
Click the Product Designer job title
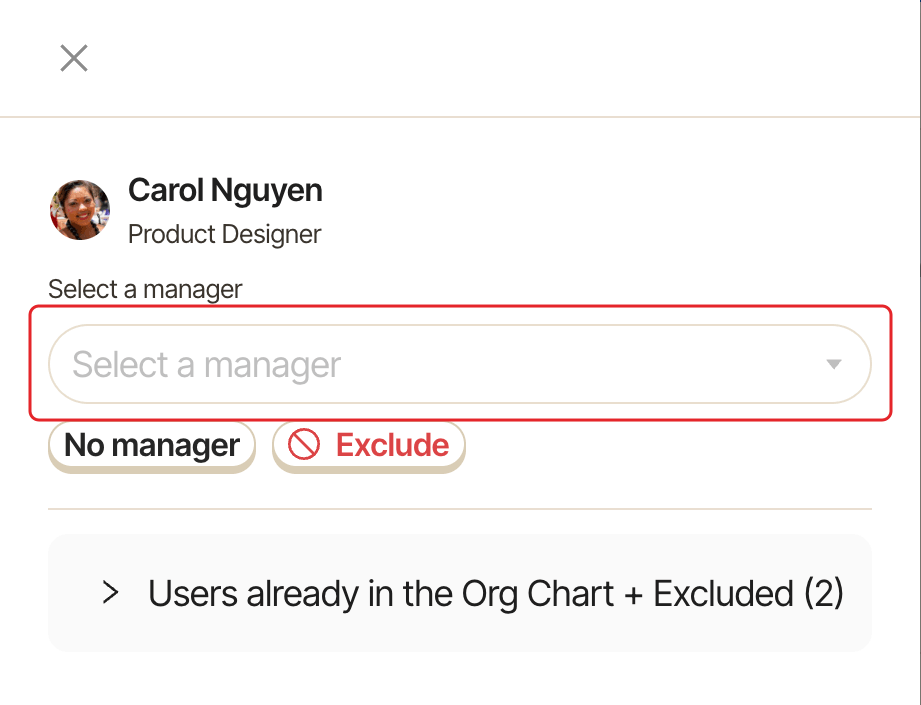pyautogui.click(x=224, y=234)
